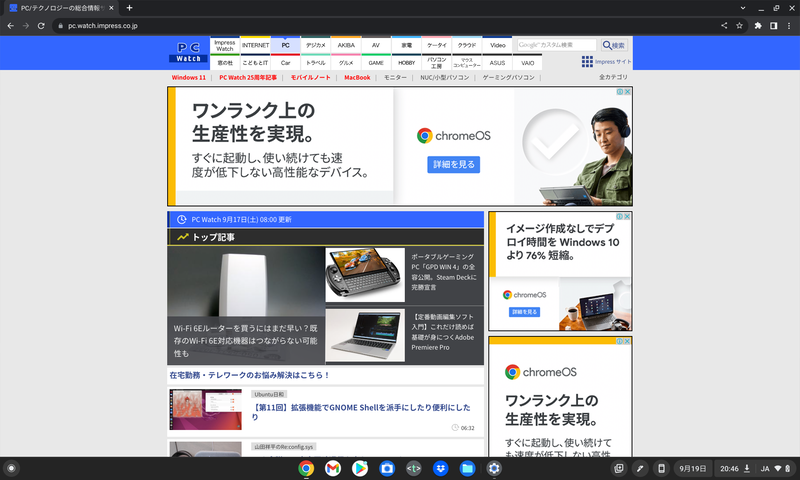Toggle the Chrome side panel
Viewport: 800px width, 480px height.
pyautogui.click(x=773, y=26)
